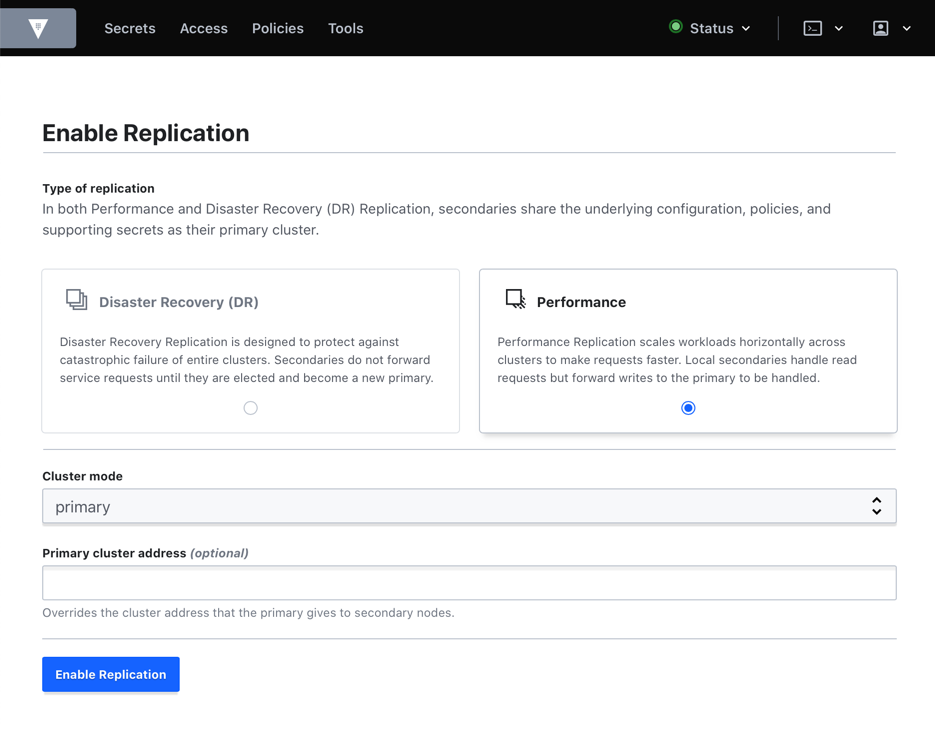Open the Secrets menu
This screenshot has width=935, height=735.
point(130,28)
